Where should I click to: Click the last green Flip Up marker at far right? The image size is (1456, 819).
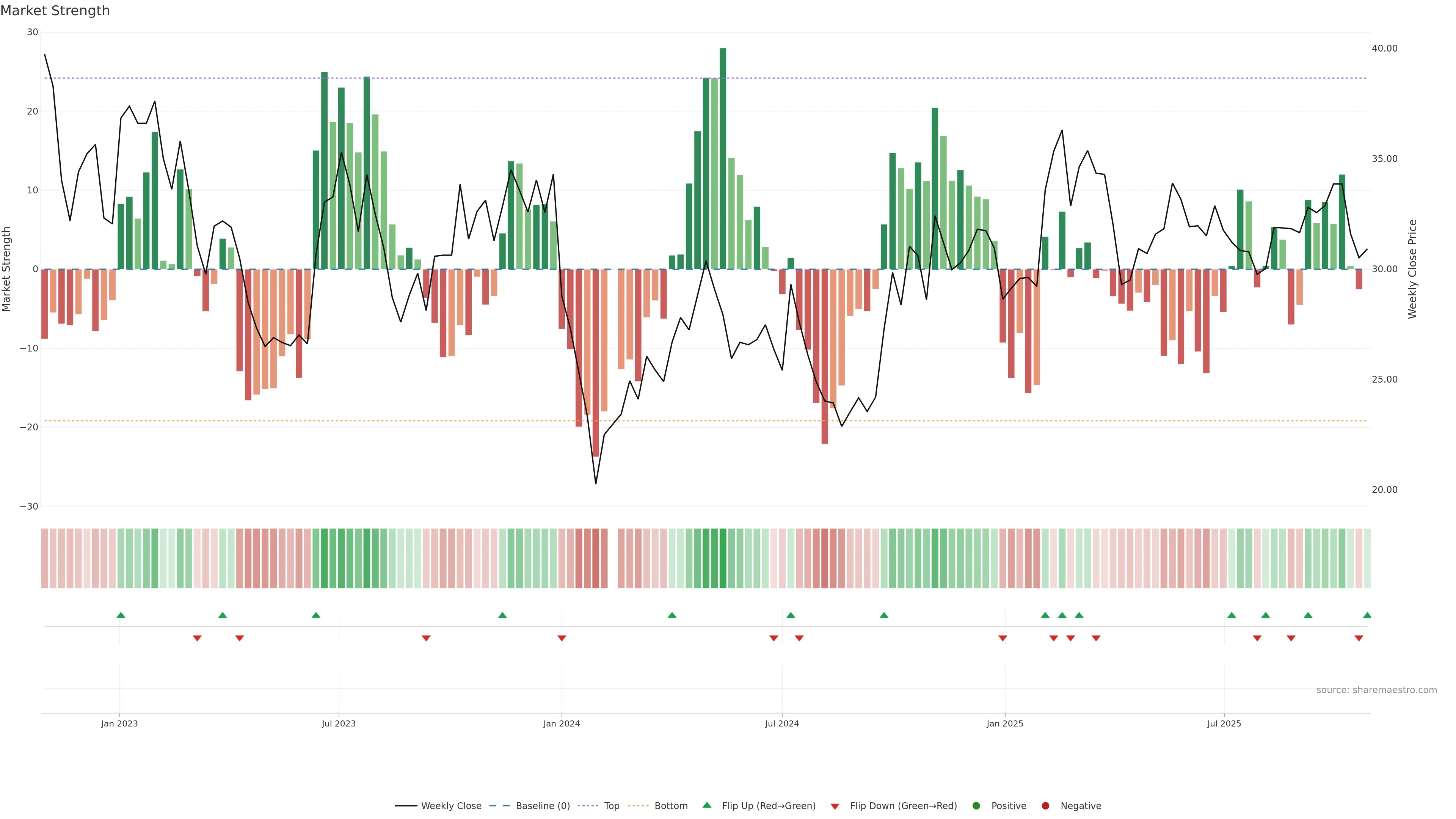pos(1367,615)
